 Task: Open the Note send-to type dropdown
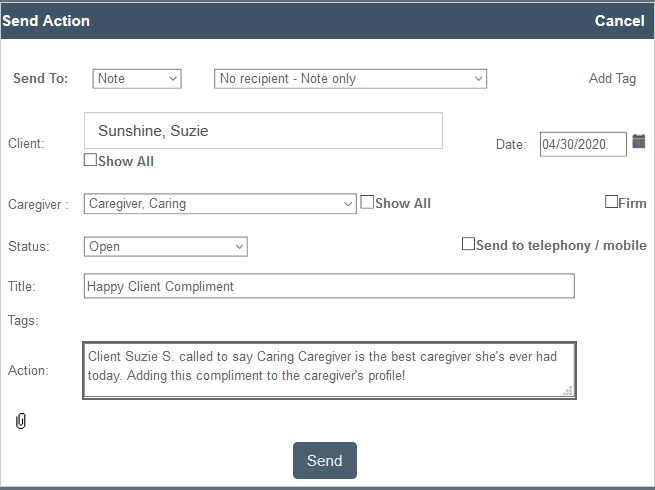coord(137,79)
